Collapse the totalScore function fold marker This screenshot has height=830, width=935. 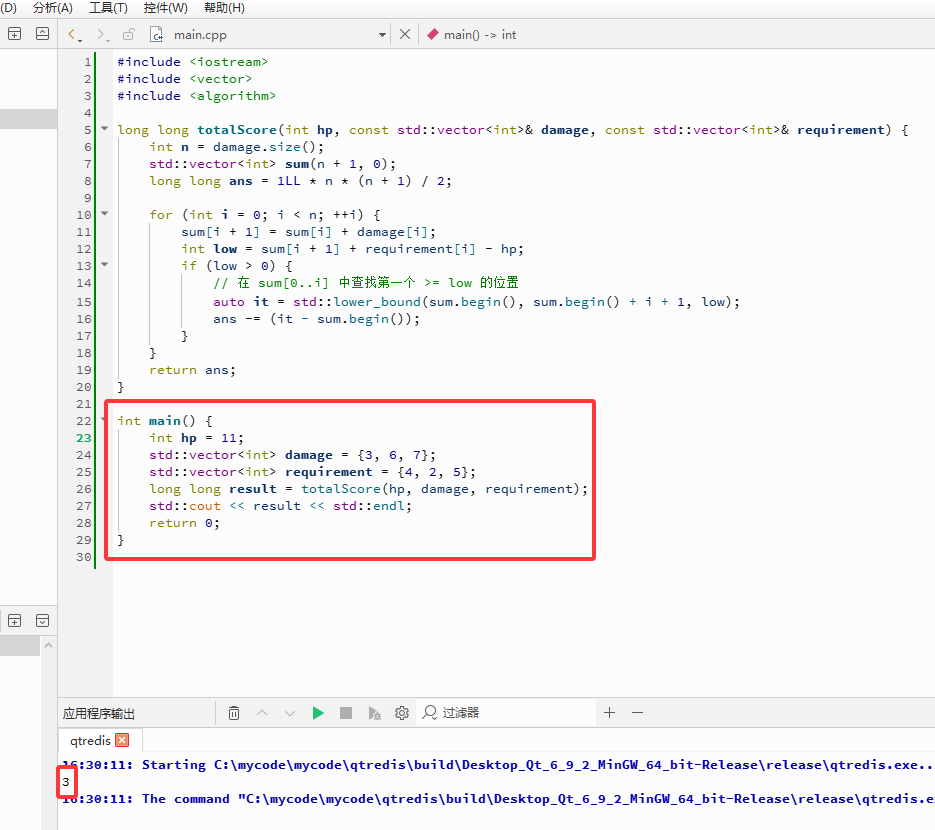[104, 129]
